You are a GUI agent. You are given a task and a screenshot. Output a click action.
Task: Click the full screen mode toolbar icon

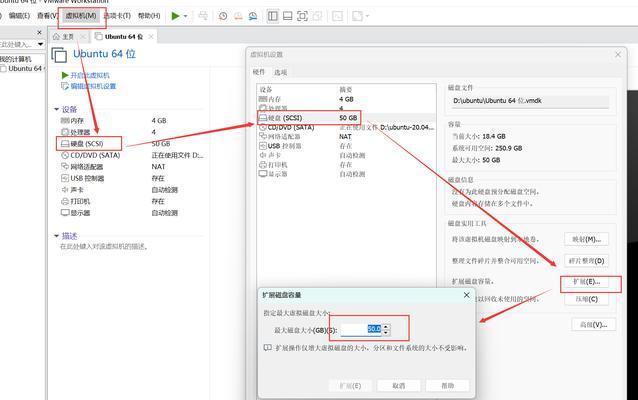(x=302, y=16)
